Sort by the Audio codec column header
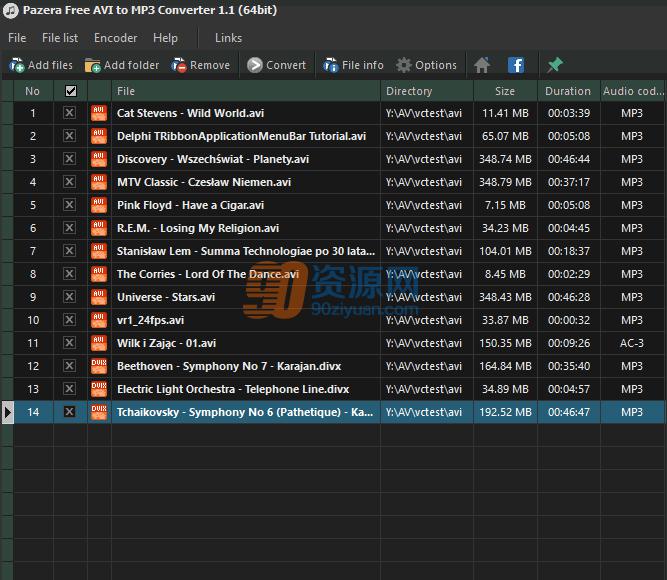The image size is (667, 580). coord(633,91)
